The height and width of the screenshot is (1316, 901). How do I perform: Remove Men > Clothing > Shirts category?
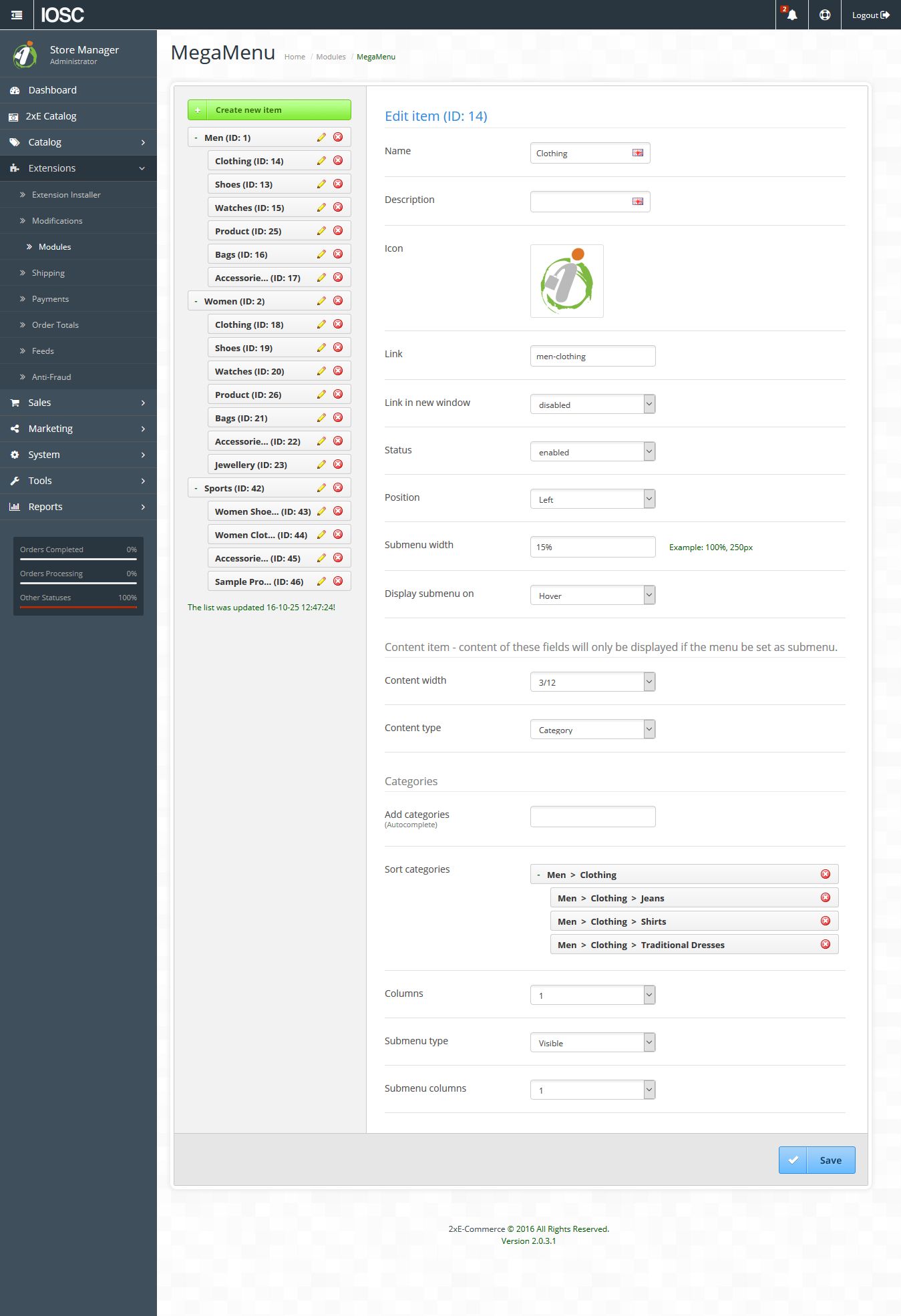click(x=826, y=921)
